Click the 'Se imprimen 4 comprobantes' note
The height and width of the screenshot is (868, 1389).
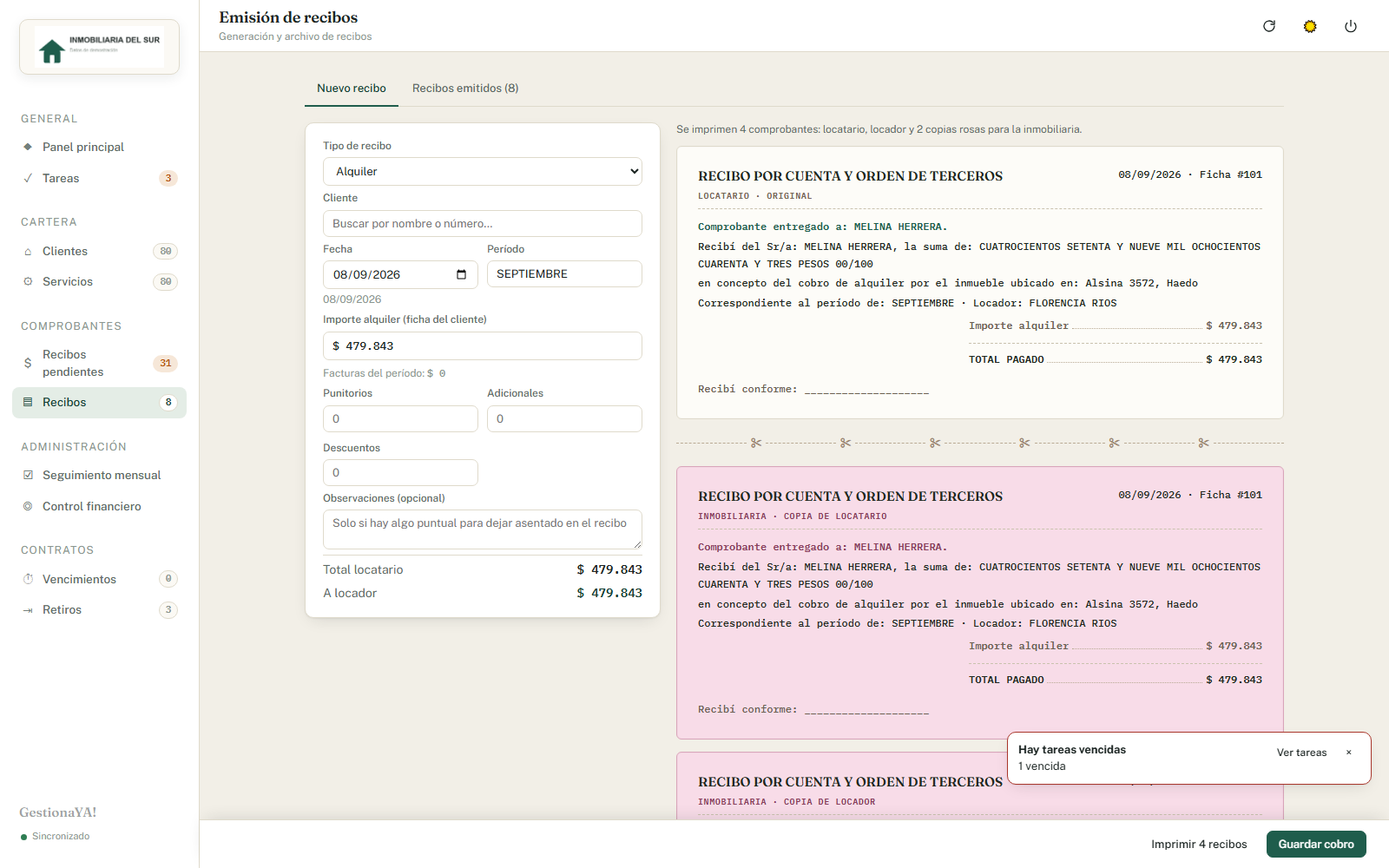tap(879, 129)
